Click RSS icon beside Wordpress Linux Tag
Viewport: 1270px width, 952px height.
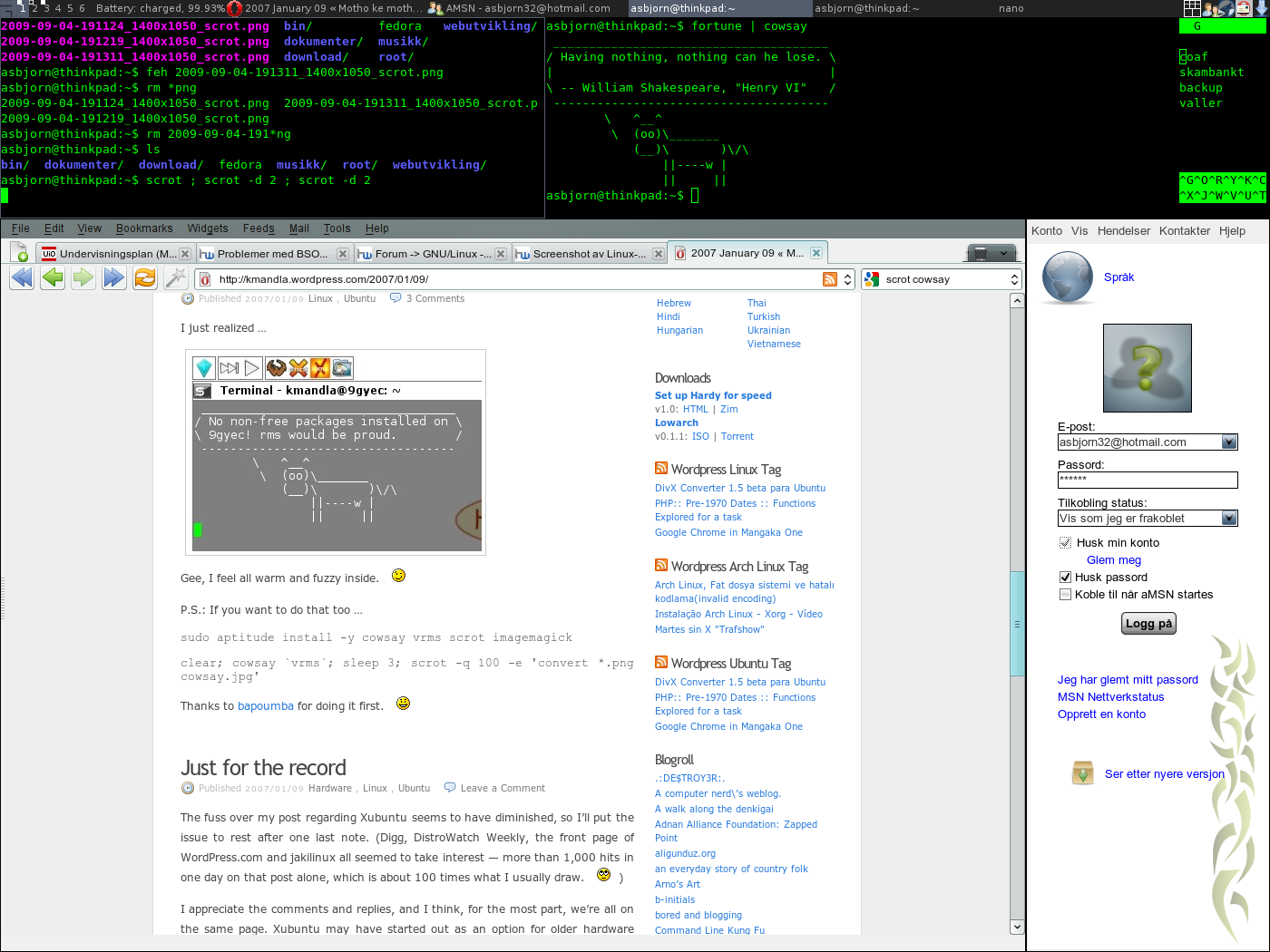(661, 468)
